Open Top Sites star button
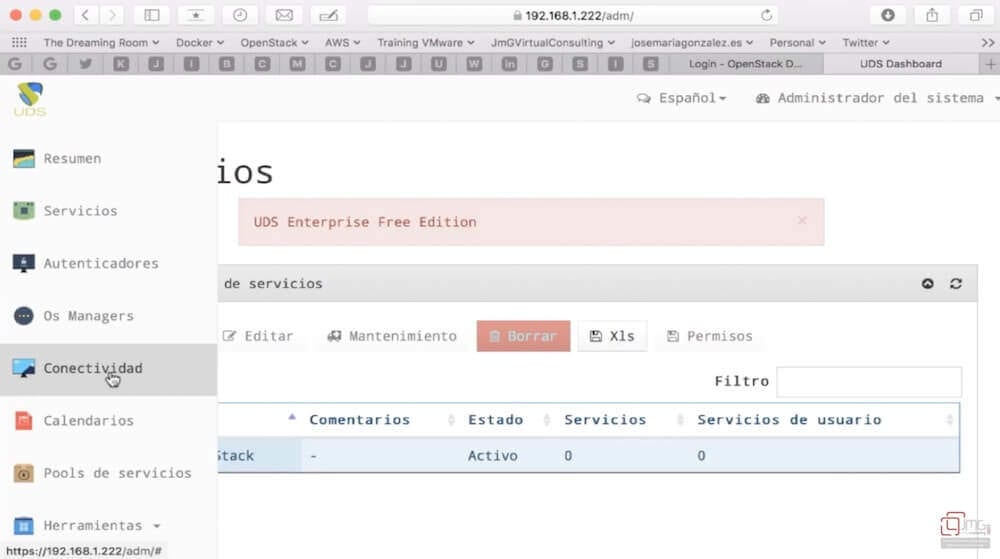The image size is (1000, 559). click(x=196, y=15)
